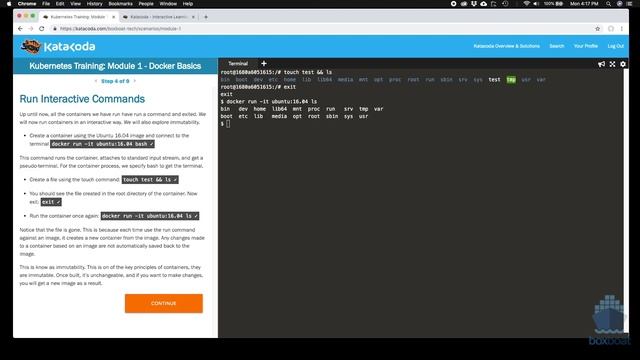Viewport: 640px width, 360px height.
Task: Close the Katacoda Interactive Learning tab
Action: point(193,17)
